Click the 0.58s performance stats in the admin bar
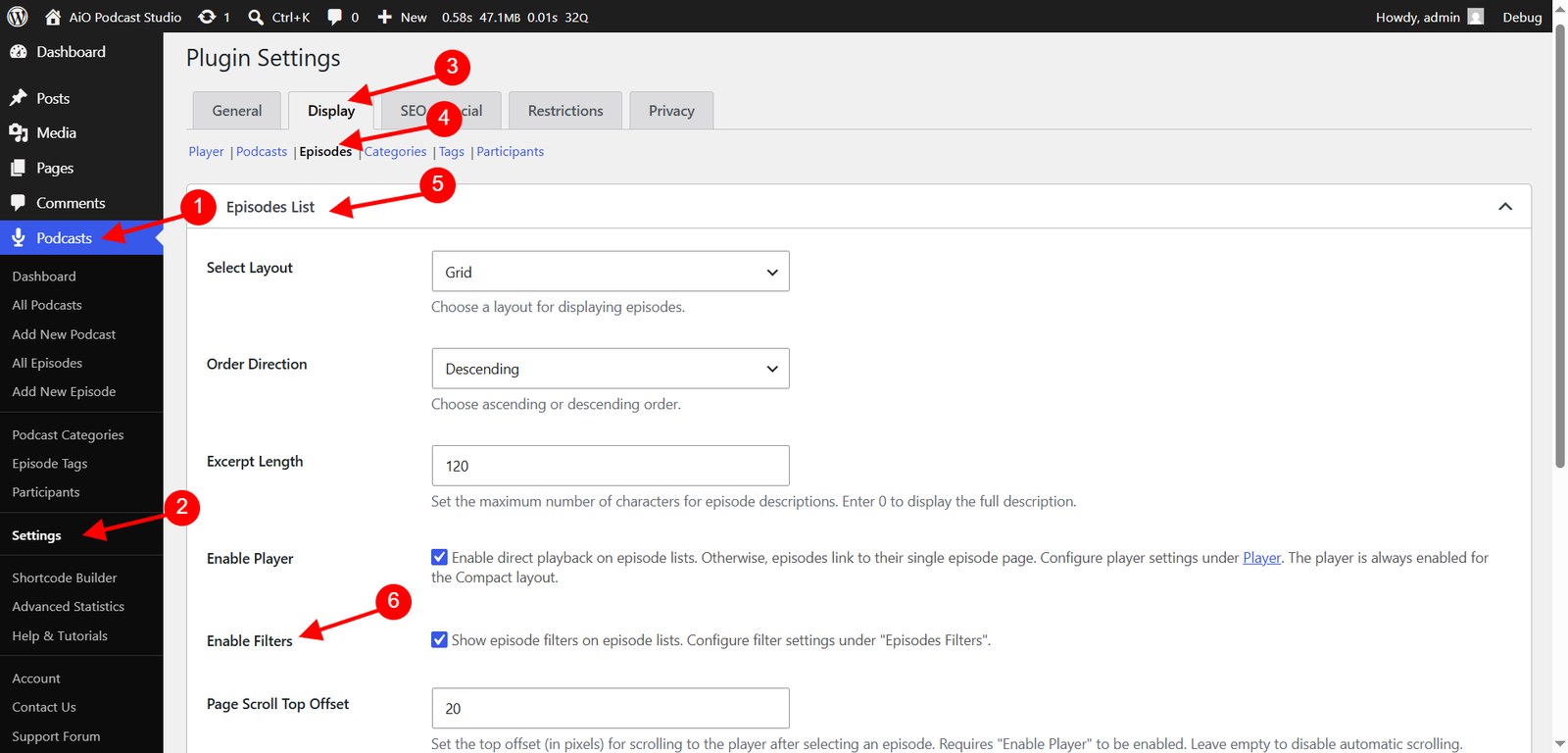Image resolution: width=1568 pixels, height=753 pixels. [514, 17]
